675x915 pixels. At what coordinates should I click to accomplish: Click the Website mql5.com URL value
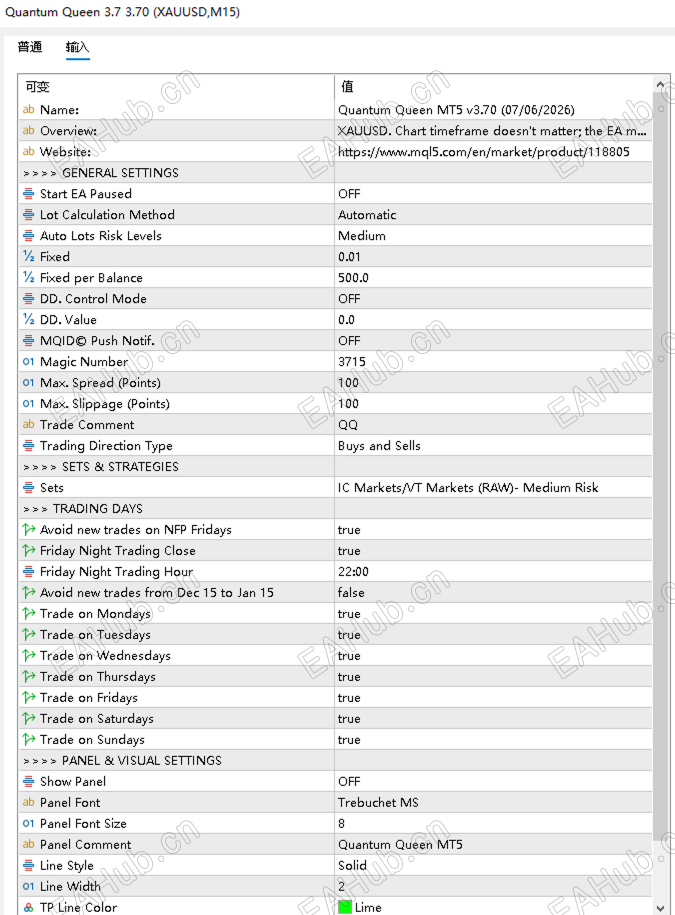[493, 152]
